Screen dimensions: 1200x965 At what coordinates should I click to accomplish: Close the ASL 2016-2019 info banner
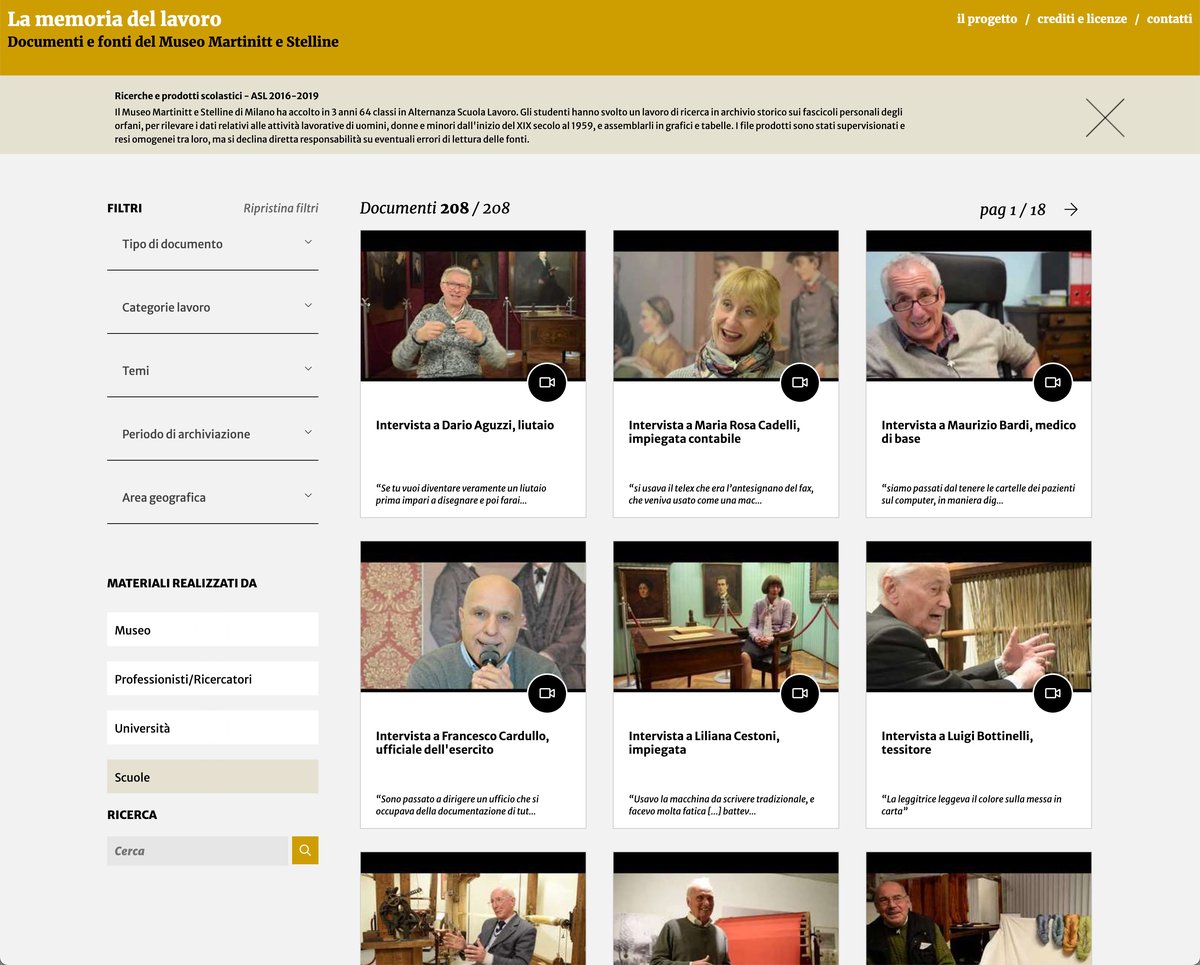(1105, 118)
